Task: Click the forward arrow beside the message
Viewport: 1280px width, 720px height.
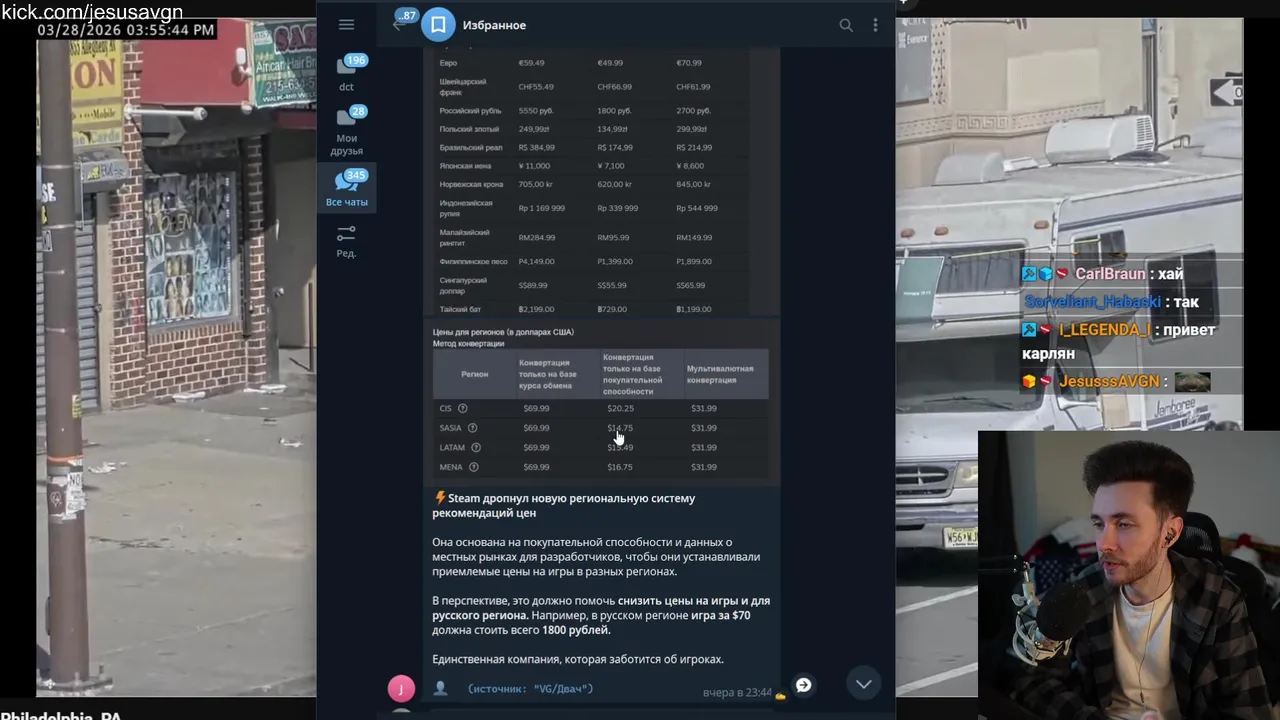Action: [803, 685]
